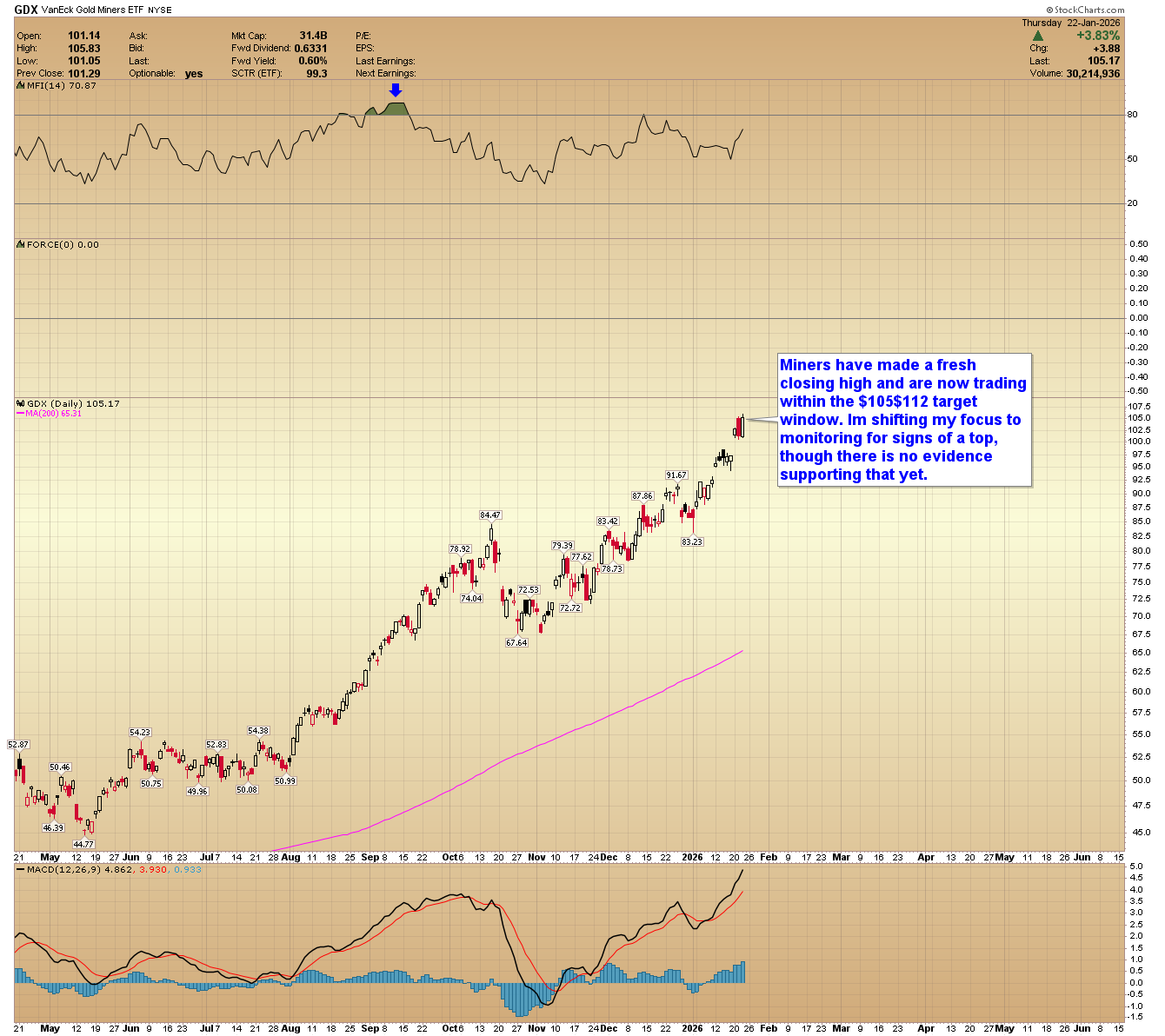Click the 72.72 price label
The width and height of the screenshot is (1165, 1036).
(570, 608)
